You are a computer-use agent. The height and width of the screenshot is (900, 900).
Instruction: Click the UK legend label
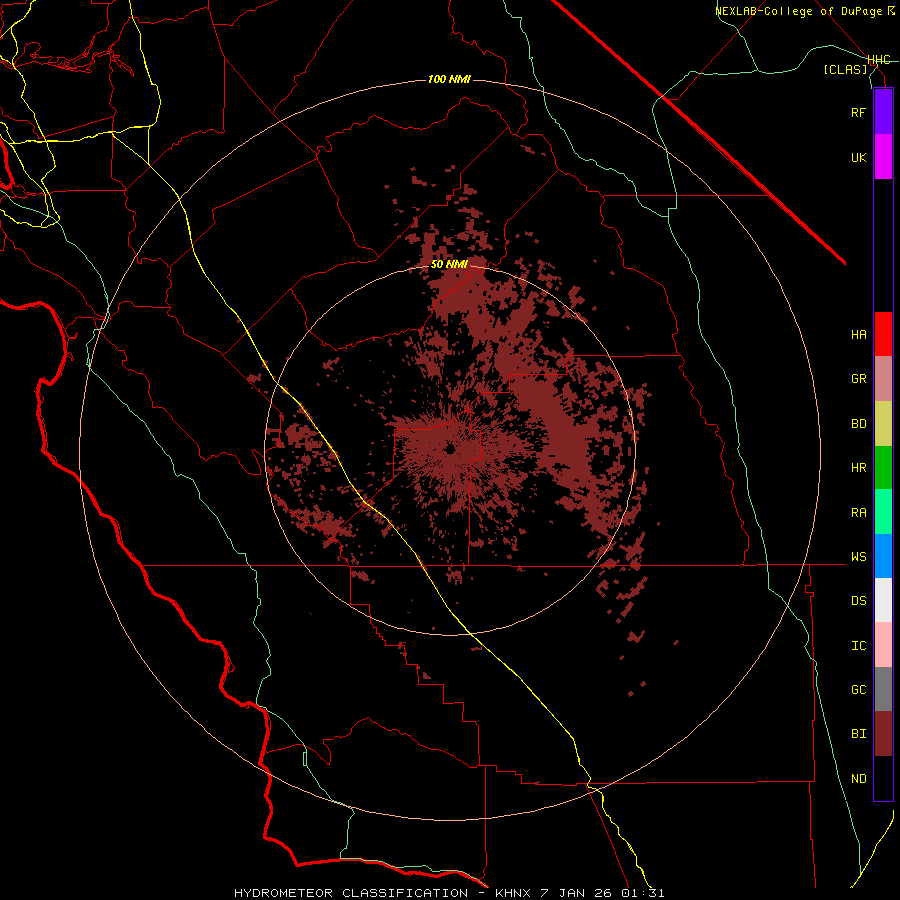pos(858,157)
